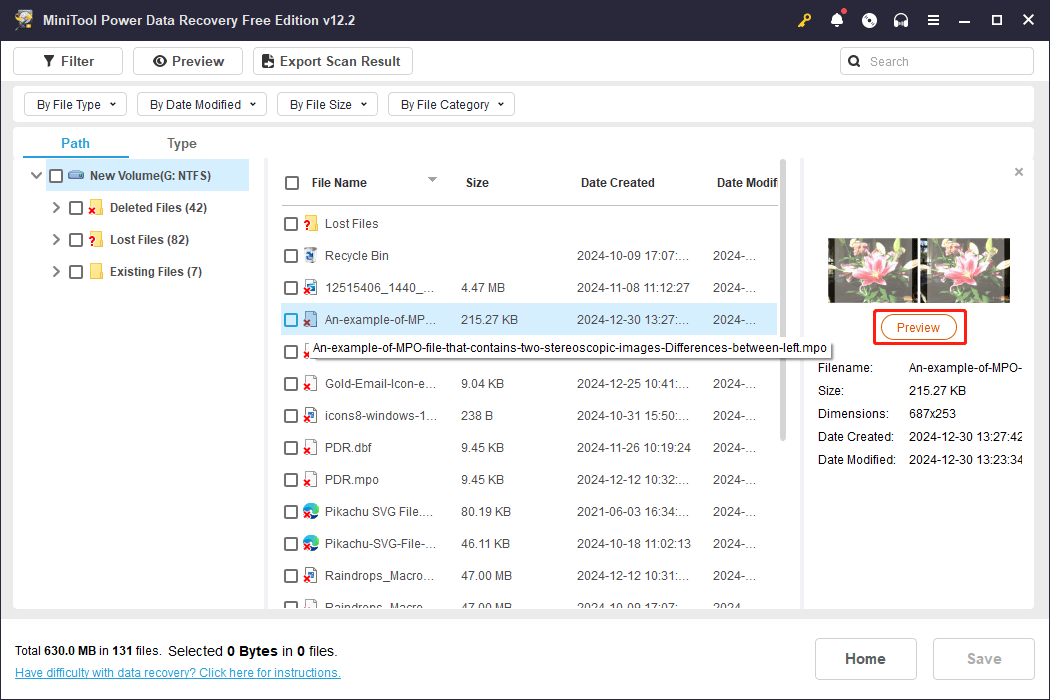Click the An-example-of-MP file icon
This screenshot has height=700, width=1050.
pyautogui.click(x=310, y=320)
